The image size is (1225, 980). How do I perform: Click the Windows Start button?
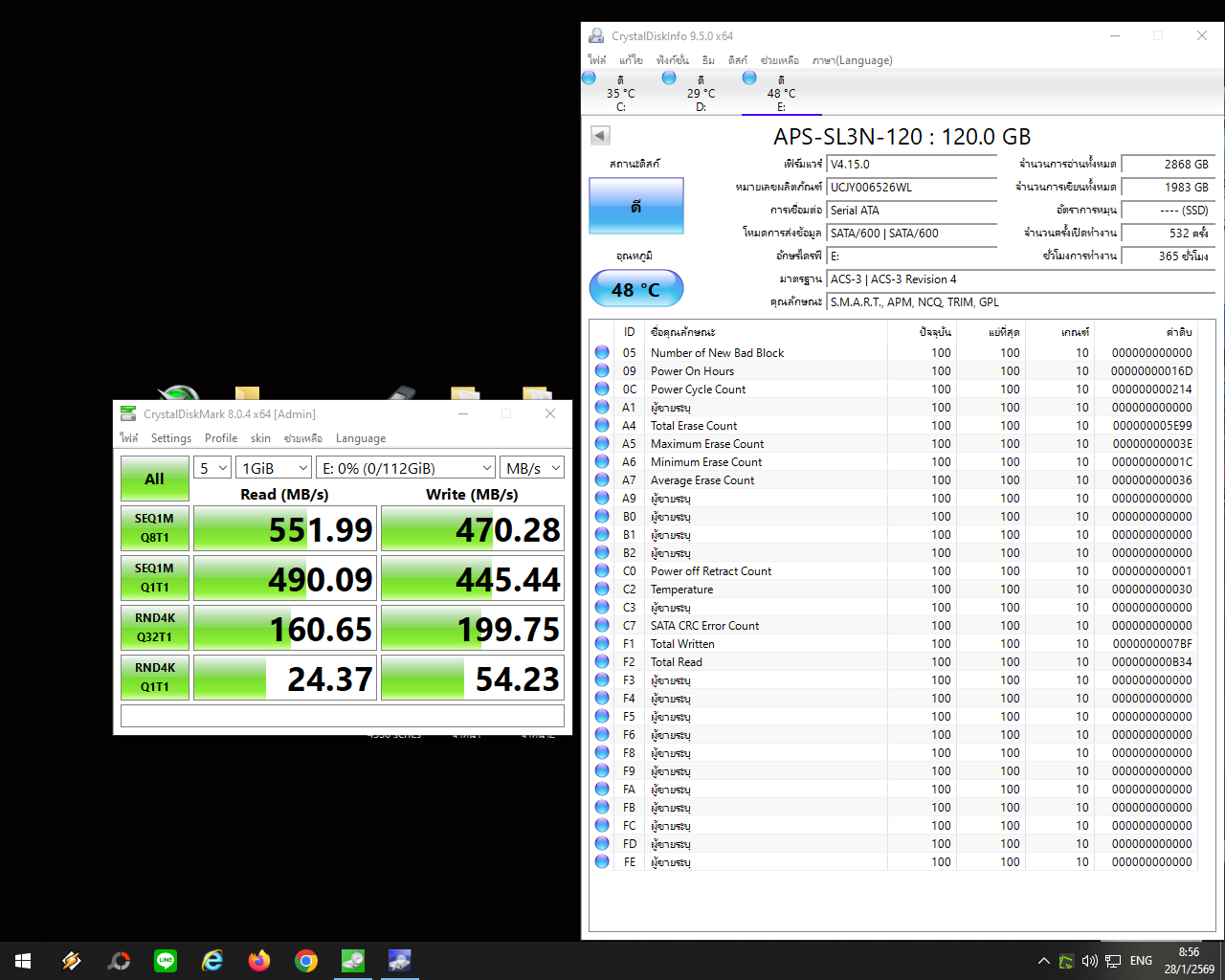click(x=23, y=961)
